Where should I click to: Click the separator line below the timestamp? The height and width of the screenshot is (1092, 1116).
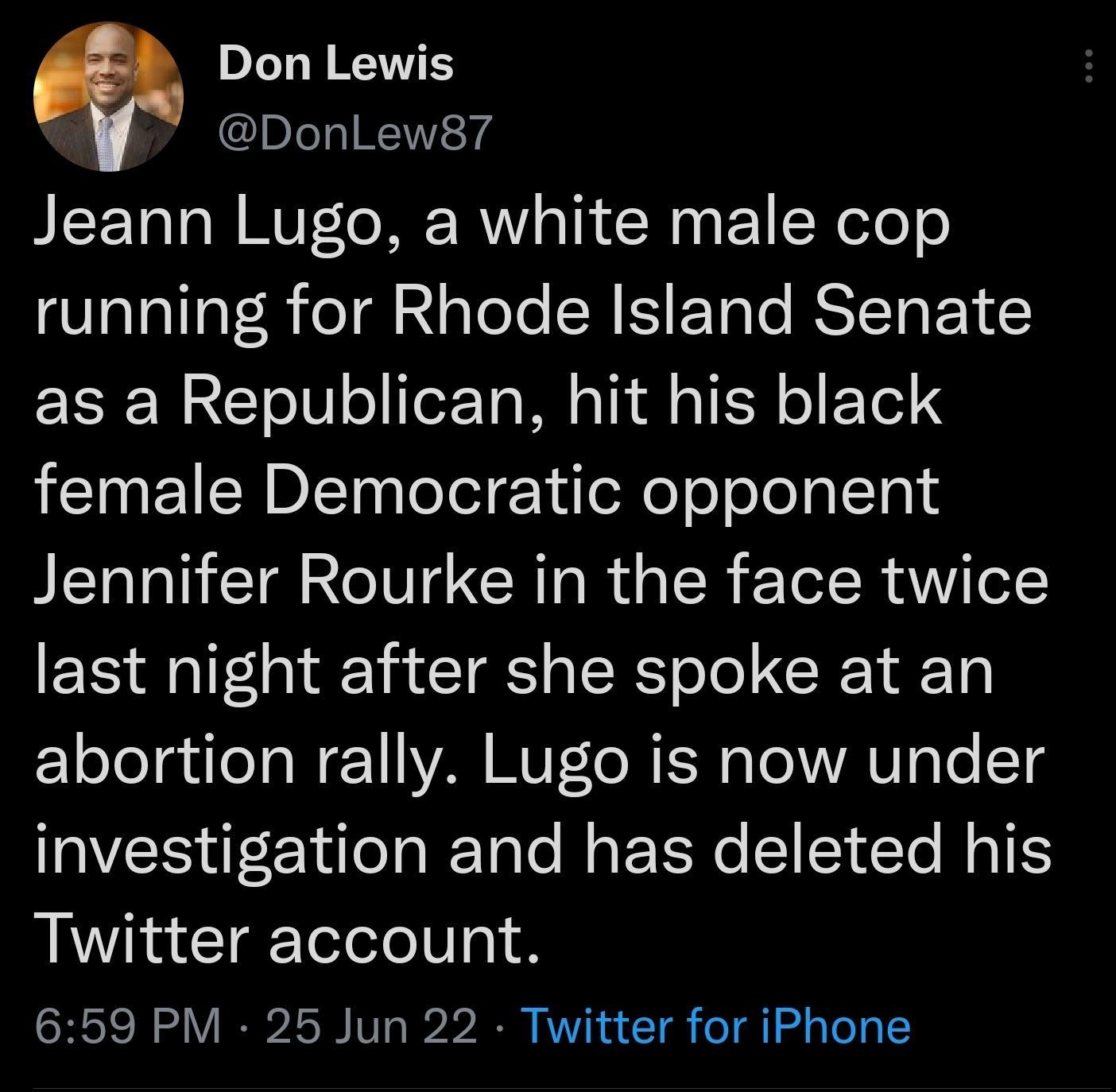pyautogui.click(x=556, y=1086)
